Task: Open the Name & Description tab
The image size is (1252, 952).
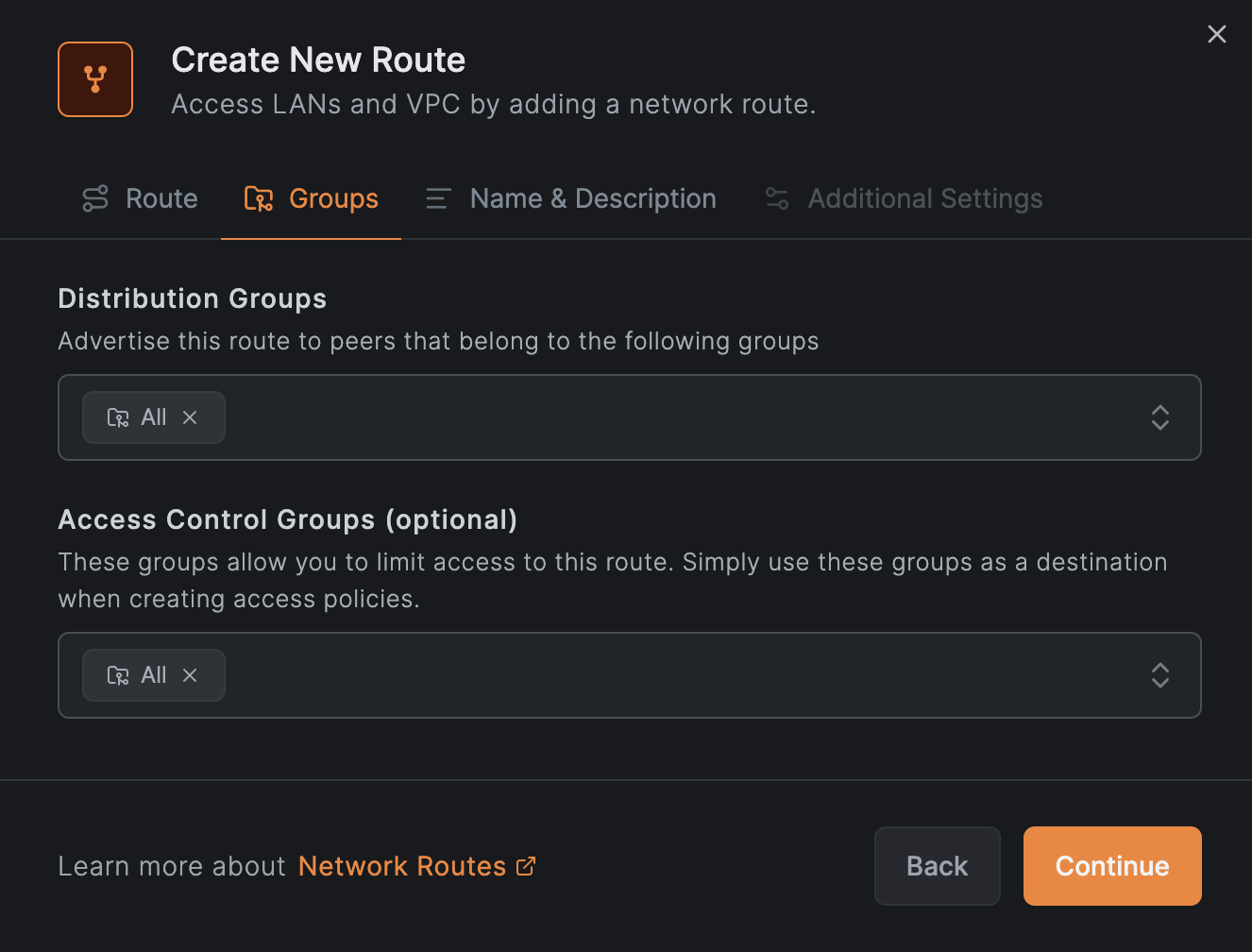Action: [x=570, y=198]
